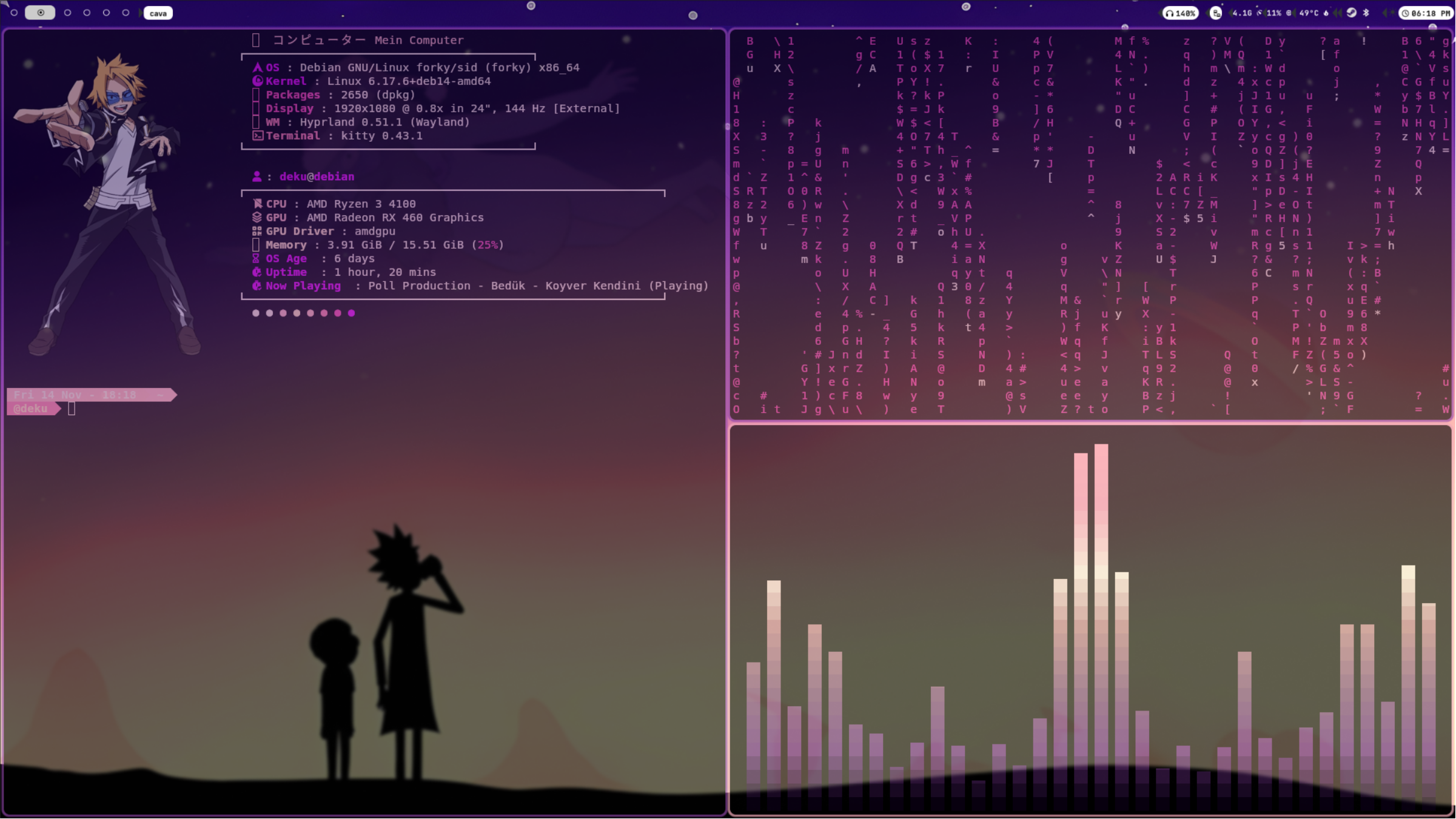
Task: Click 'Debian GNU/Linux forky/sid (forky) x86_64' text
Action: [440, 67]
